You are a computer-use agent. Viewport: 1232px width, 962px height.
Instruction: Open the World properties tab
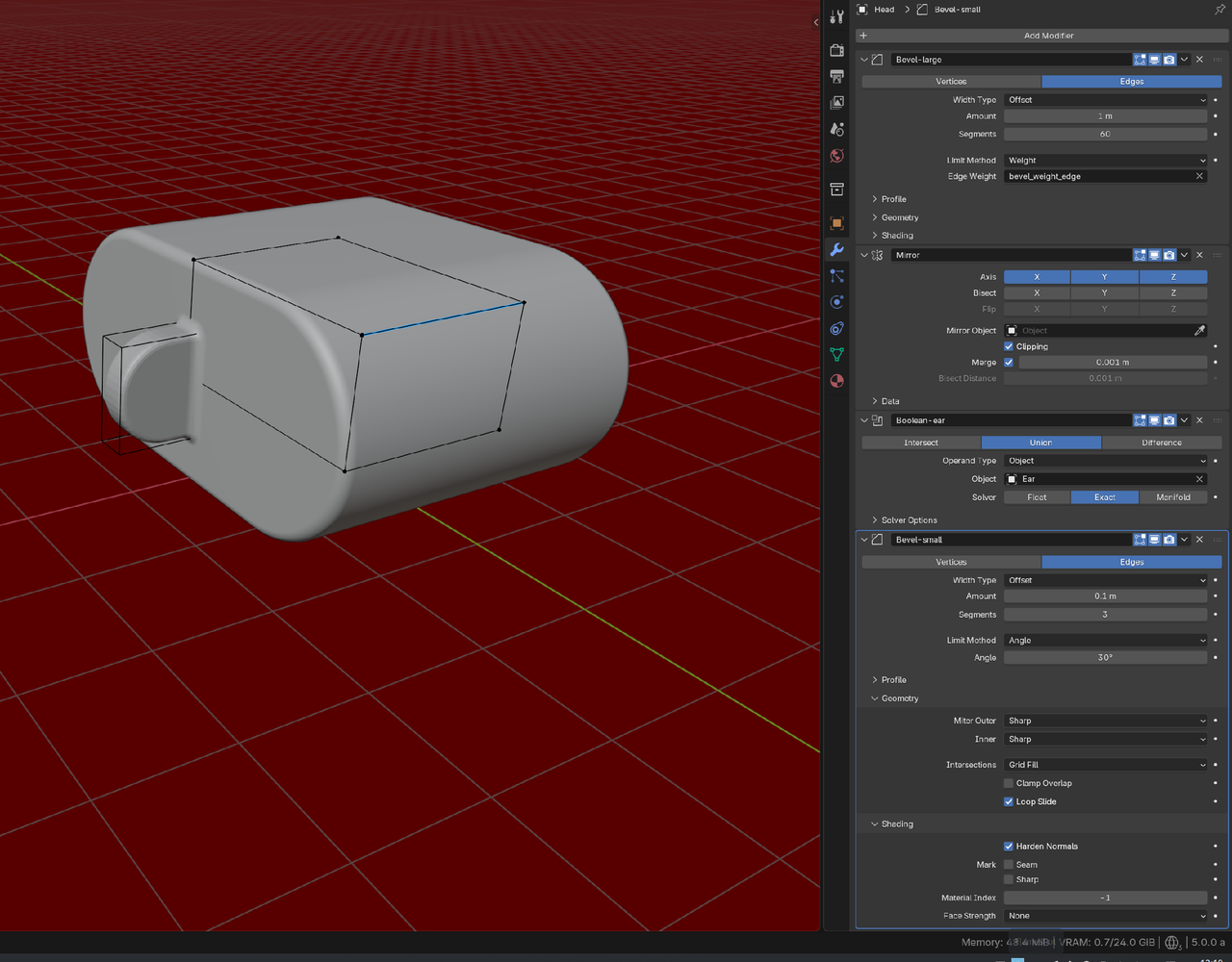pos(836,155)
